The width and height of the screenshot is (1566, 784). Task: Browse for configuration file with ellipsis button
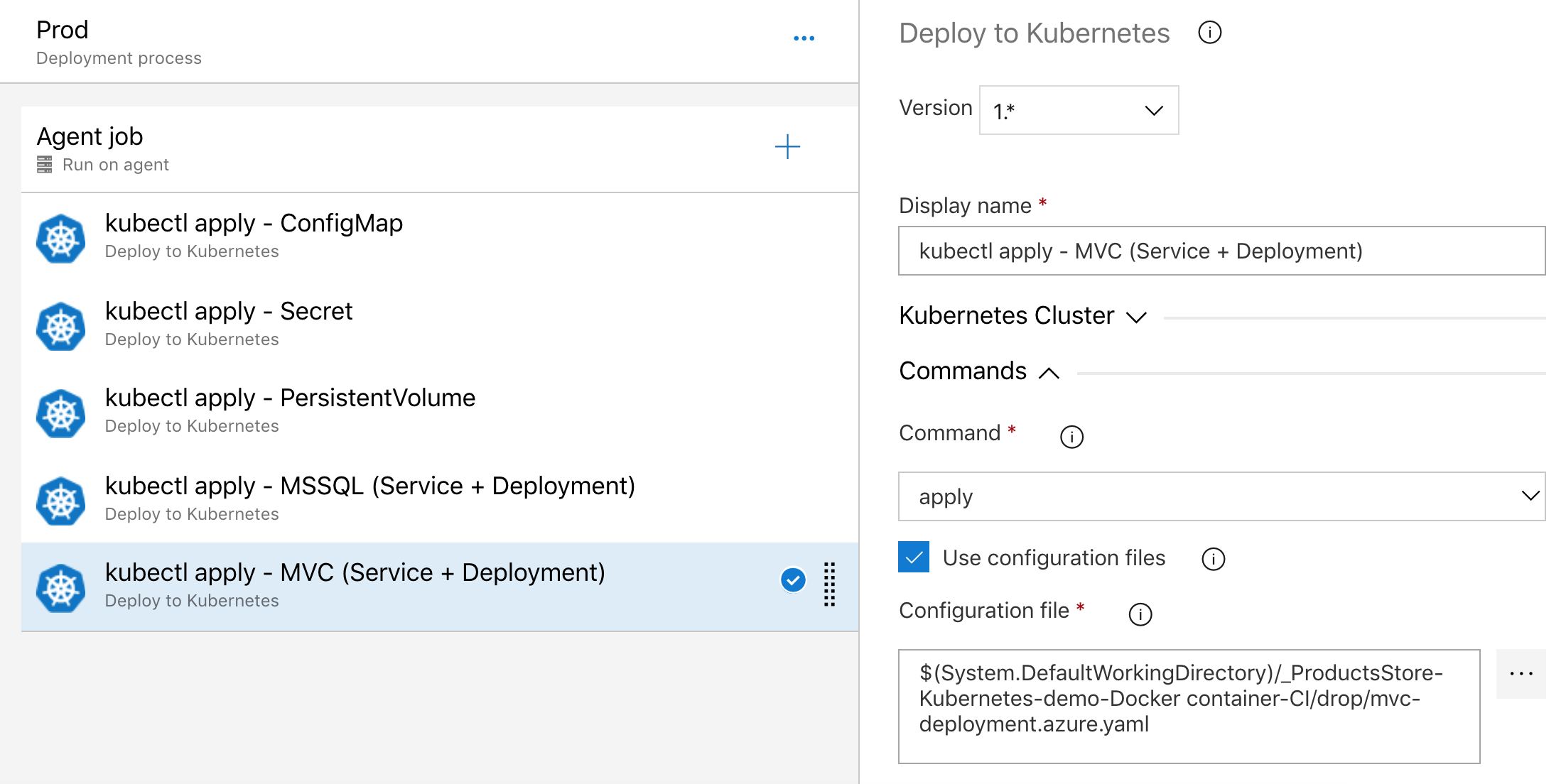pyautogui.click(x=1520, y=674)
